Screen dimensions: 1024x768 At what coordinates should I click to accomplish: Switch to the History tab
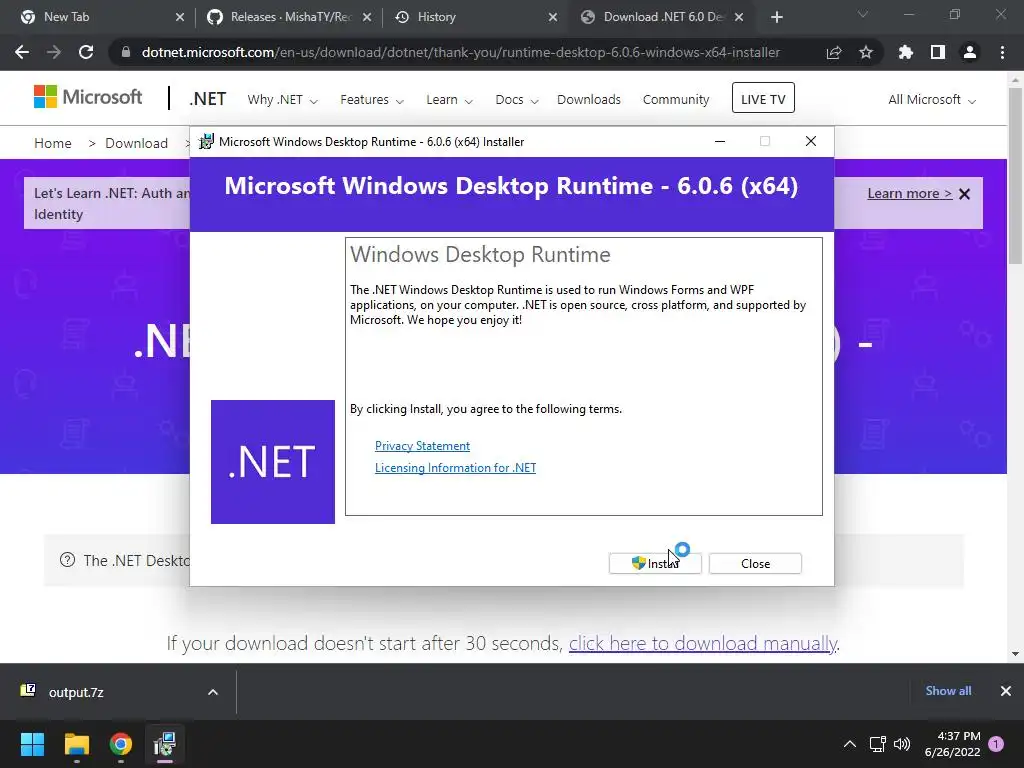[x=473, y=17]
